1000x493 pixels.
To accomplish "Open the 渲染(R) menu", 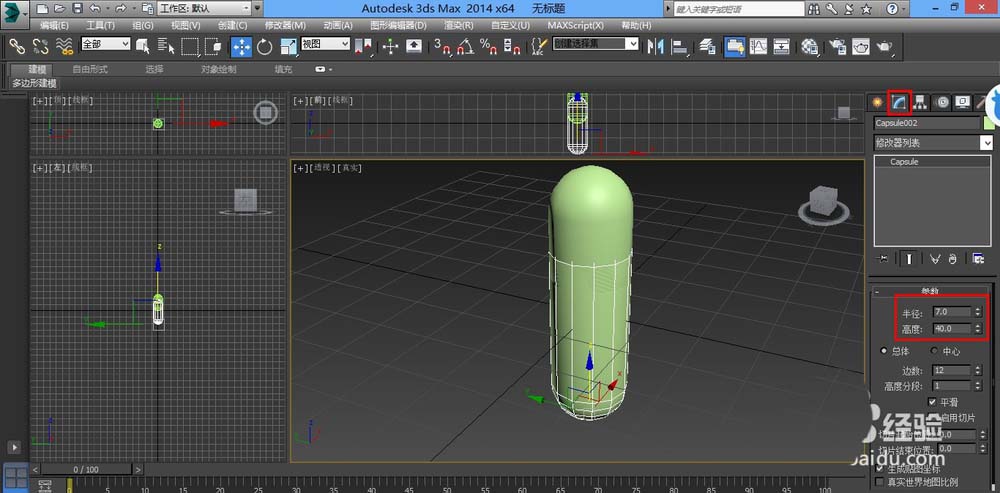I will click(459, 26).
